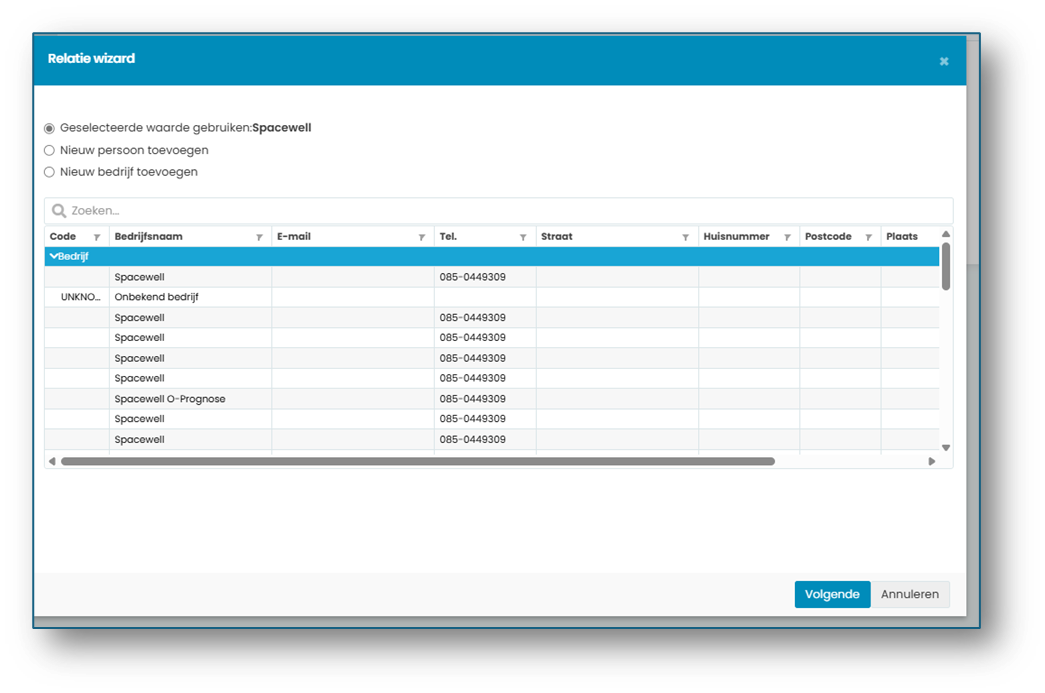Choose 'Nieuw persoon toevoegen' radio option
The width and height of the screenshot is (1045, 693).
(49, 151)
